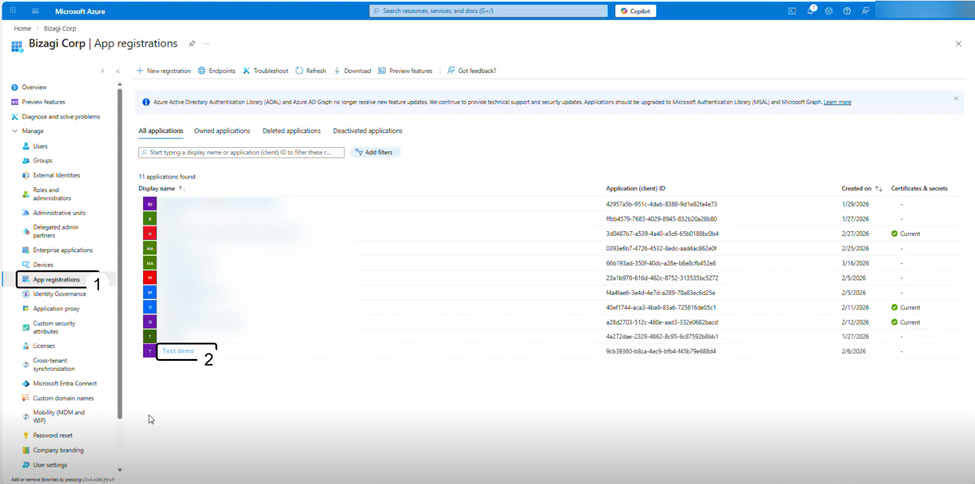Click the Add filters button
Screen dimensions: 975x484
[376, 152]
